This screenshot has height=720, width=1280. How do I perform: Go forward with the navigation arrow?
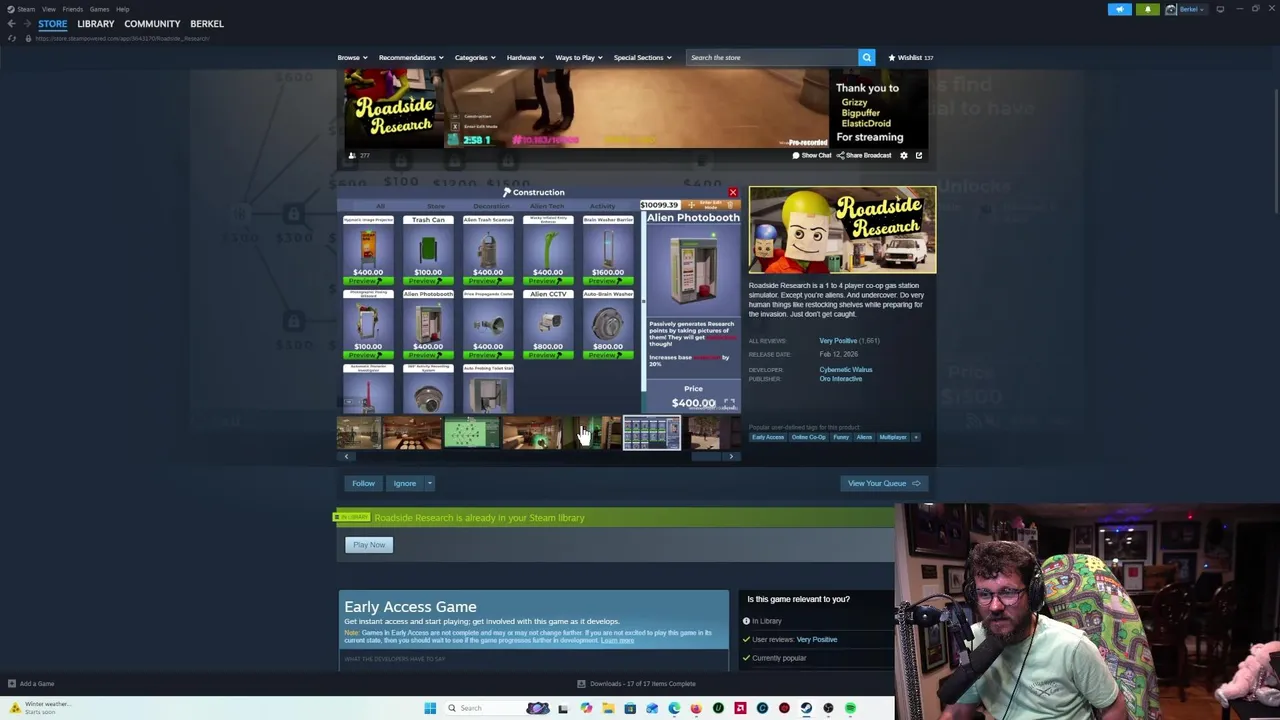[x=27, y=24]
